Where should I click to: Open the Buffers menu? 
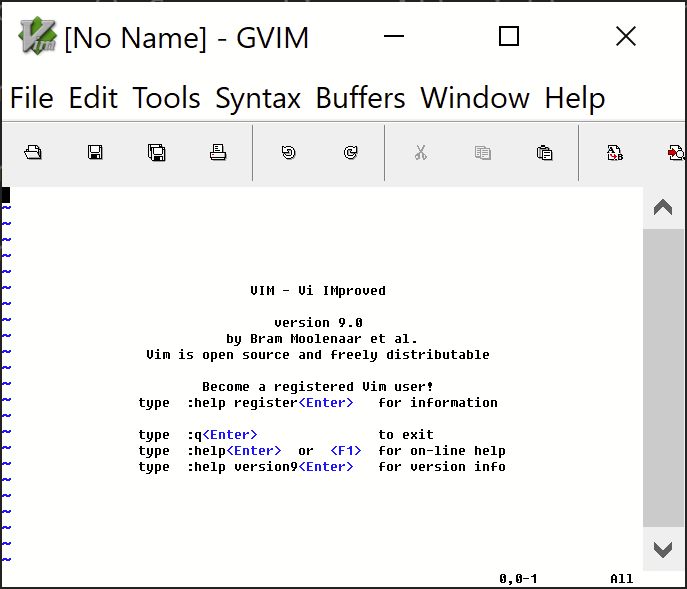361,98
